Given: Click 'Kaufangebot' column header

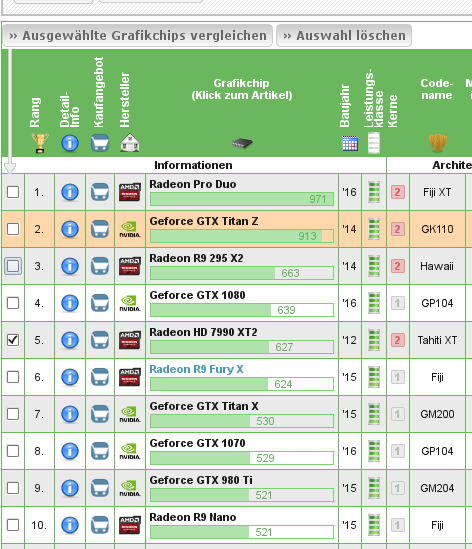Looking at the screenshot, I should (x=99, y=92).
